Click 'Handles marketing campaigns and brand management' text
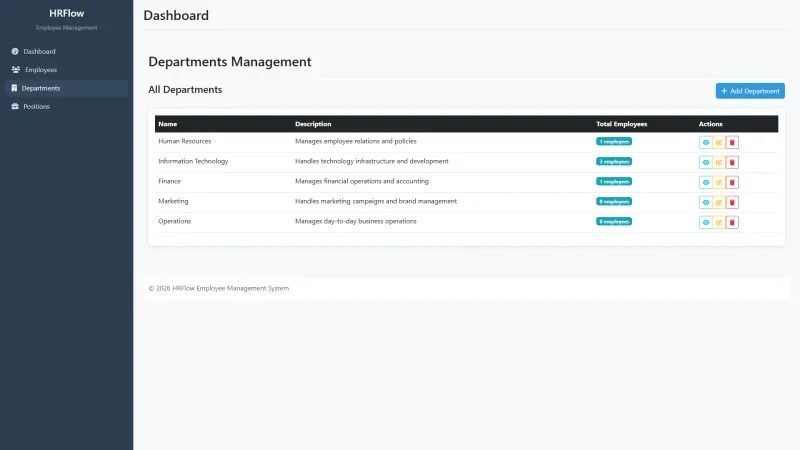800x450 pixels. tap(376, 201)
